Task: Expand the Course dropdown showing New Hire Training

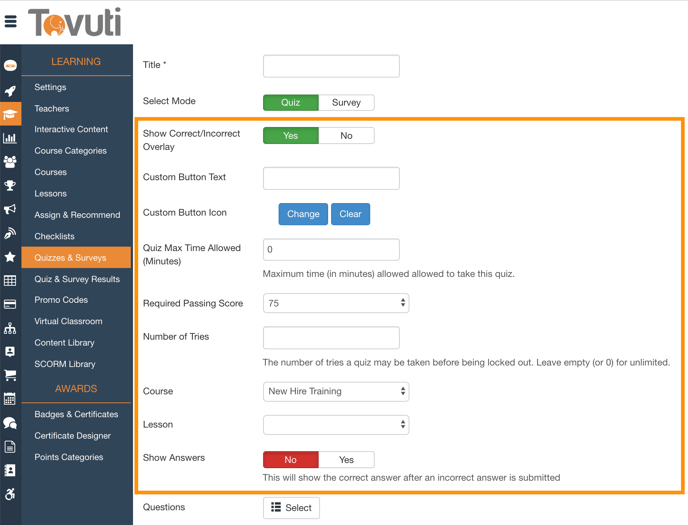Action: click(x=336, y=392)
